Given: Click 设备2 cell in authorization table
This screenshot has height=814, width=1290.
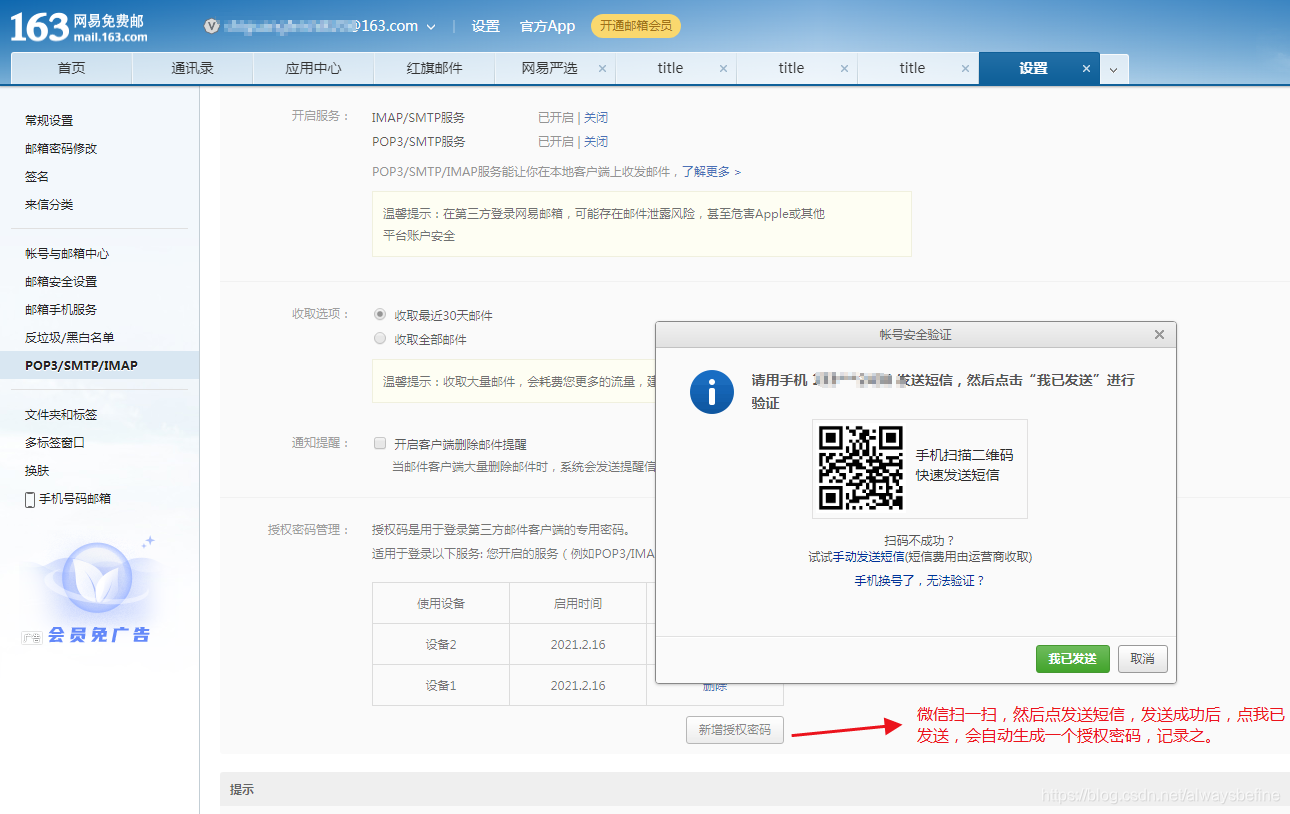Looking at the screenshot, I should pos(441,644).
